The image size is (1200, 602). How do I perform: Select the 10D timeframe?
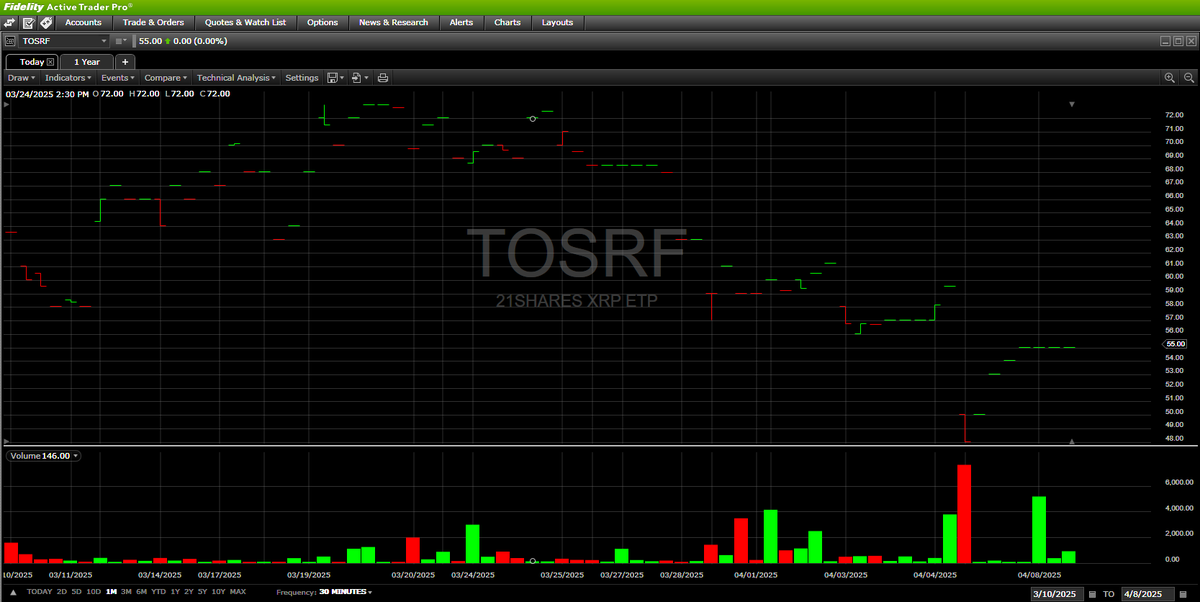pos(94,592)
